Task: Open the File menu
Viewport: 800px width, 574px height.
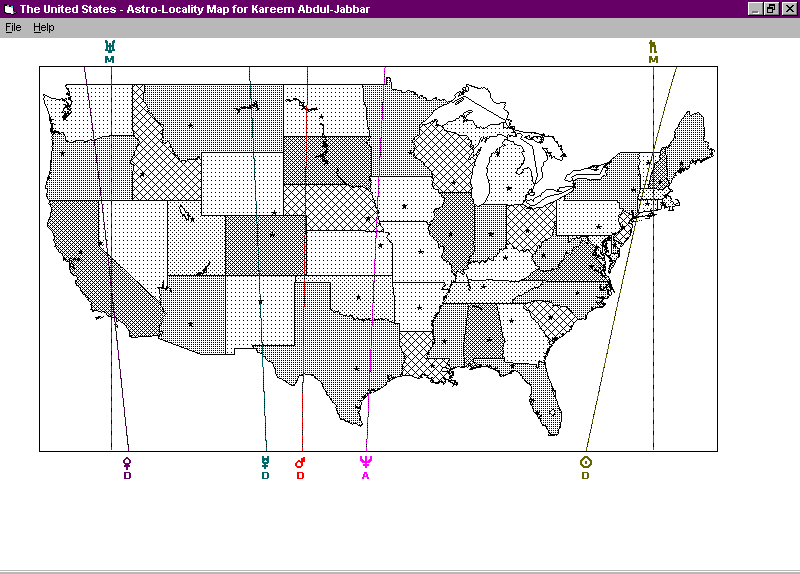Action: 13,28
